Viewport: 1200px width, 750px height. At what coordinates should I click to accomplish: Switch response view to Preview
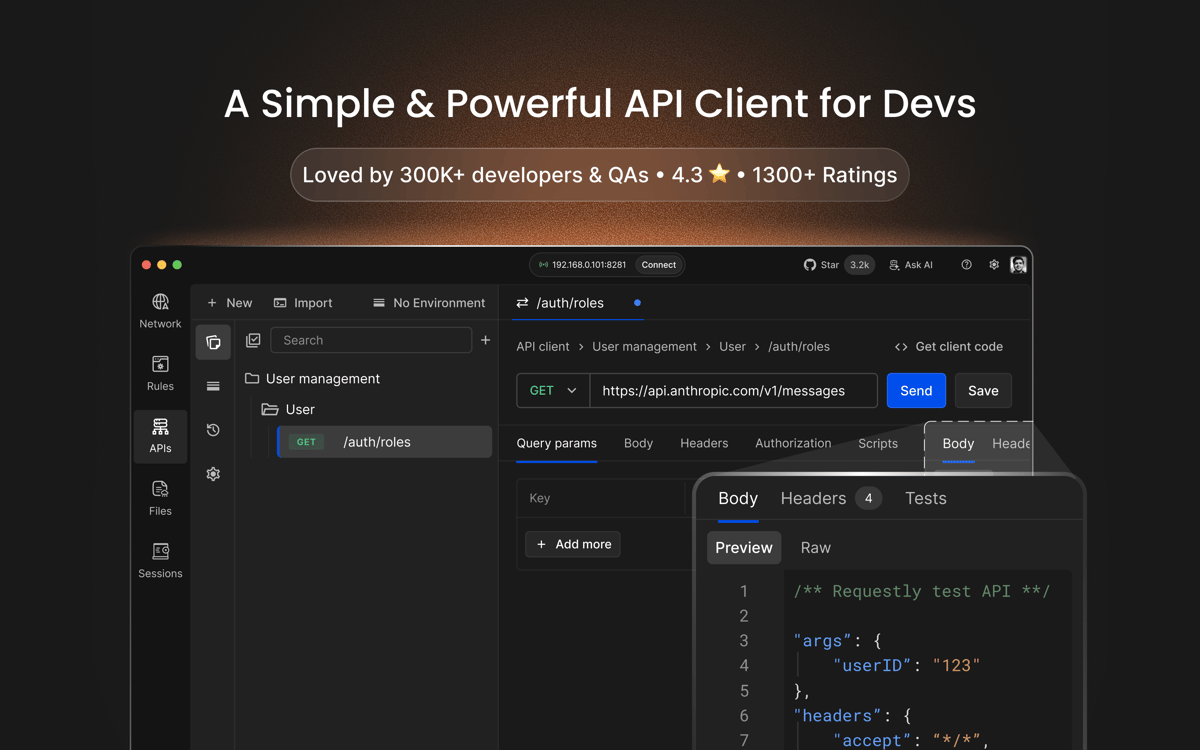coord(743,548)
